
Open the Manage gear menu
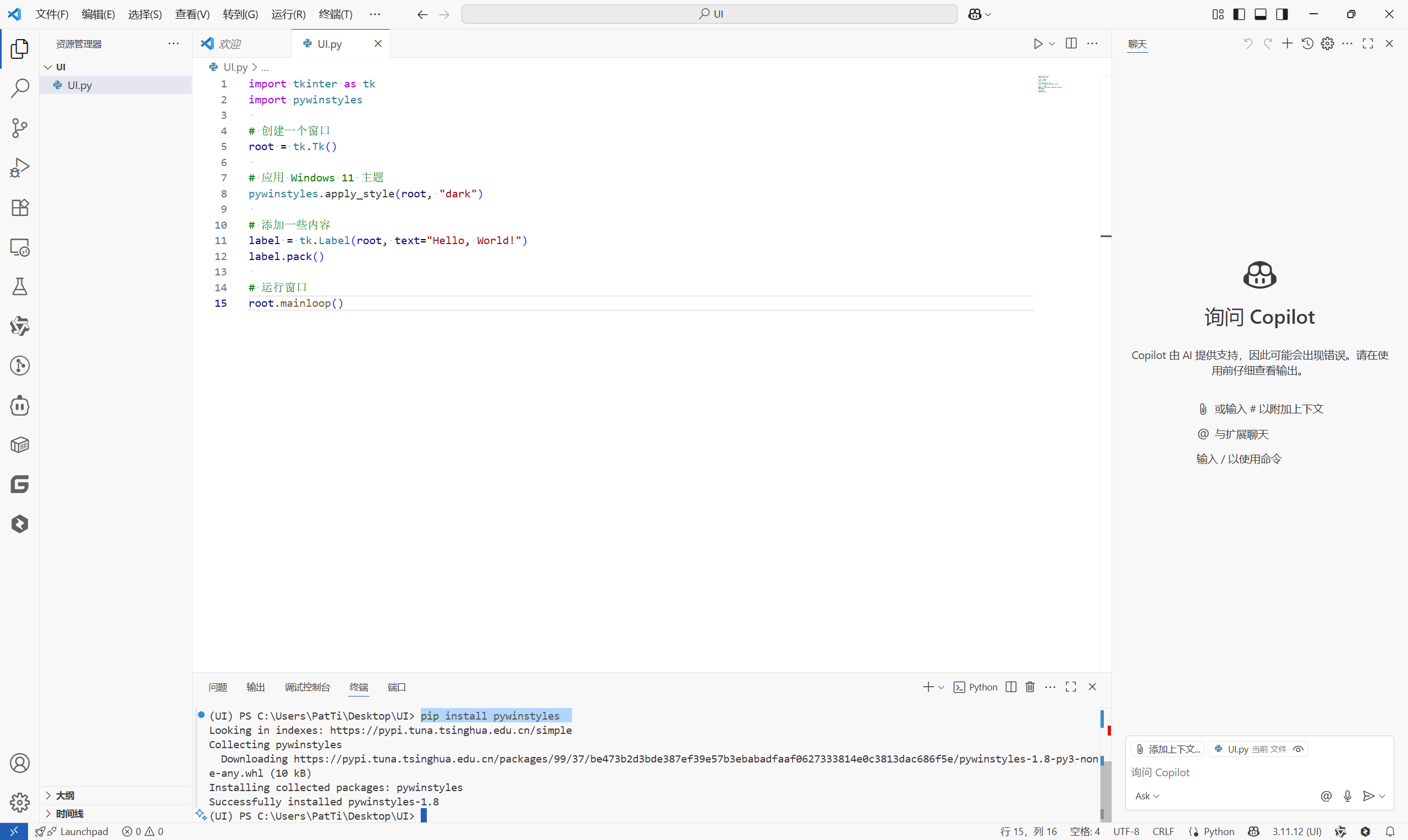[x=20, y=802]
